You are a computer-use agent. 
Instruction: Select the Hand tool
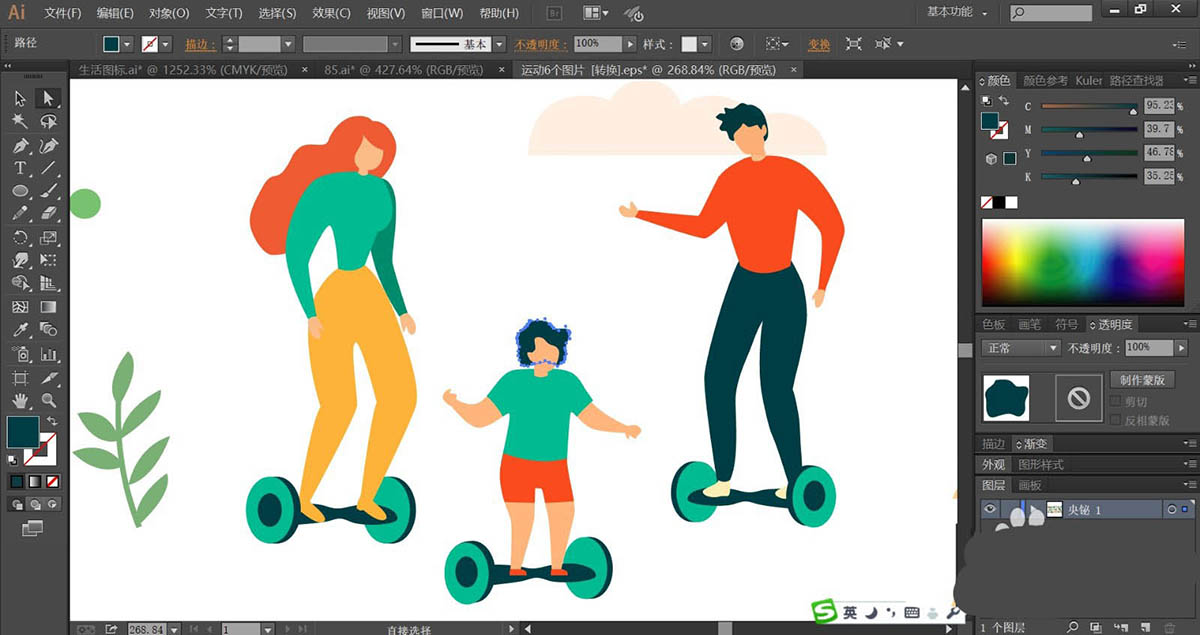20,401
